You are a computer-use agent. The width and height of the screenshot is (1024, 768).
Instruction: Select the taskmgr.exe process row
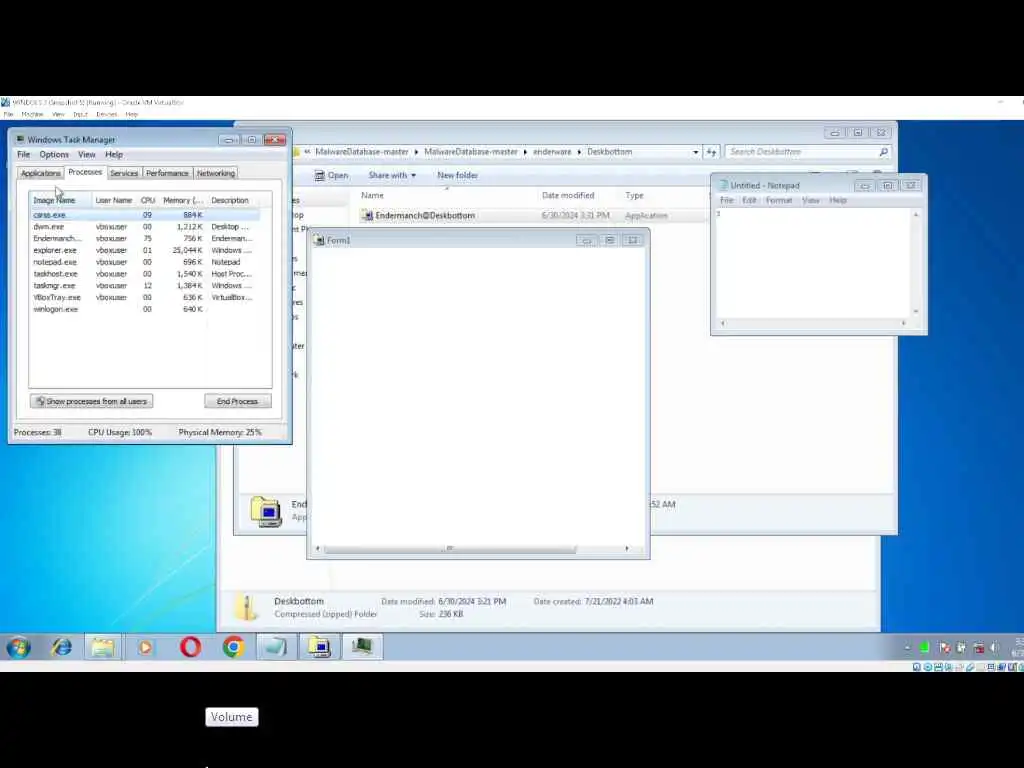click(145, 285)
